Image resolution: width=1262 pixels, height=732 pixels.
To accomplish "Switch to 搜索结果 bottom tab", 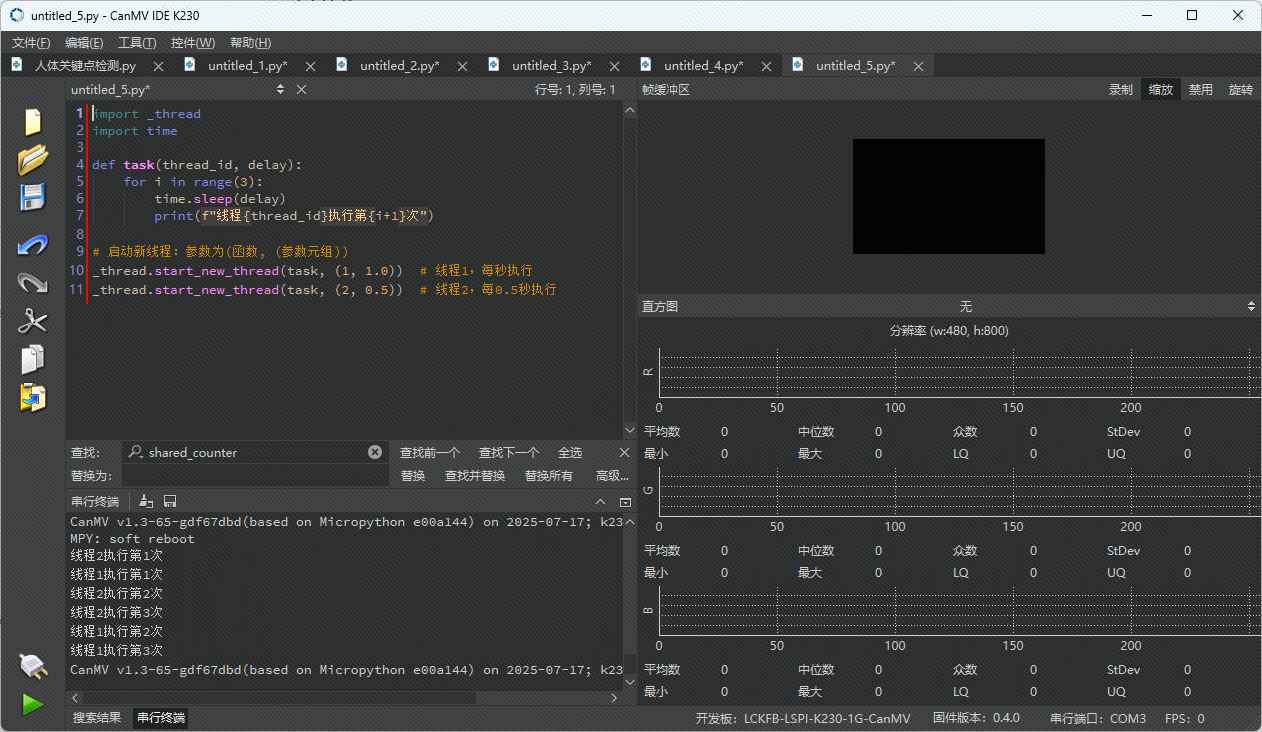I will coord(97,718).
